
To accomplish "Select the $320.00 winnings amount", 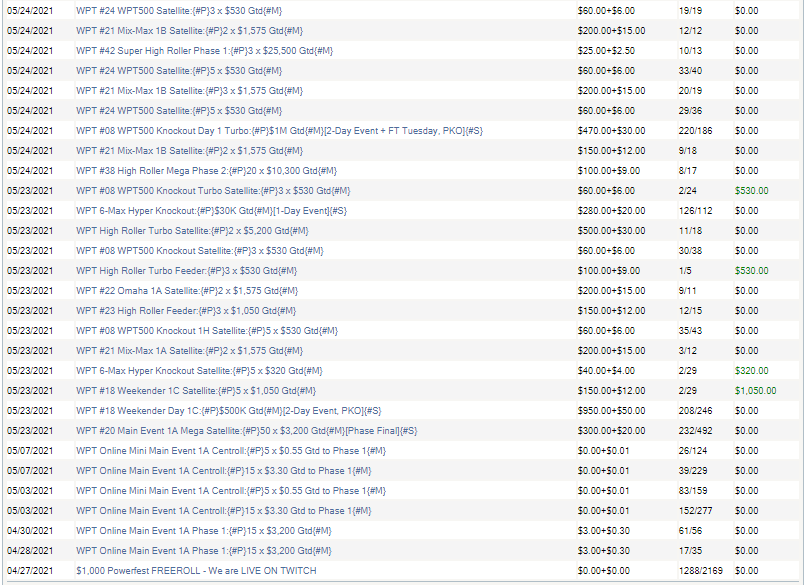I will tap(751, 370).
